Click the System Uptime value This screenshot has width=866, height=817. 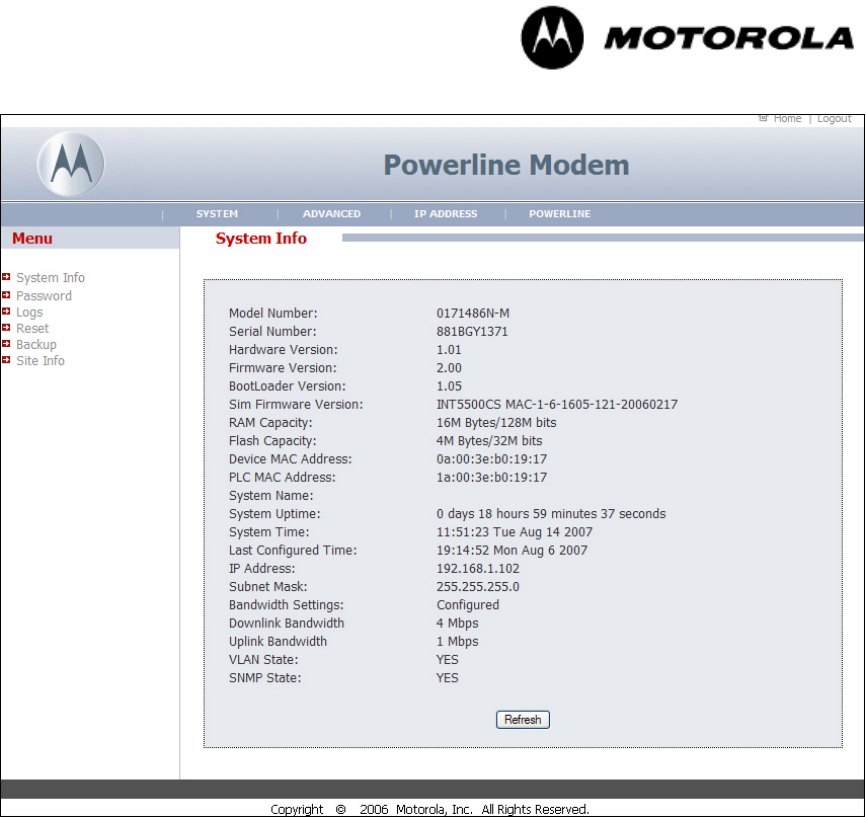pos(551,514)
